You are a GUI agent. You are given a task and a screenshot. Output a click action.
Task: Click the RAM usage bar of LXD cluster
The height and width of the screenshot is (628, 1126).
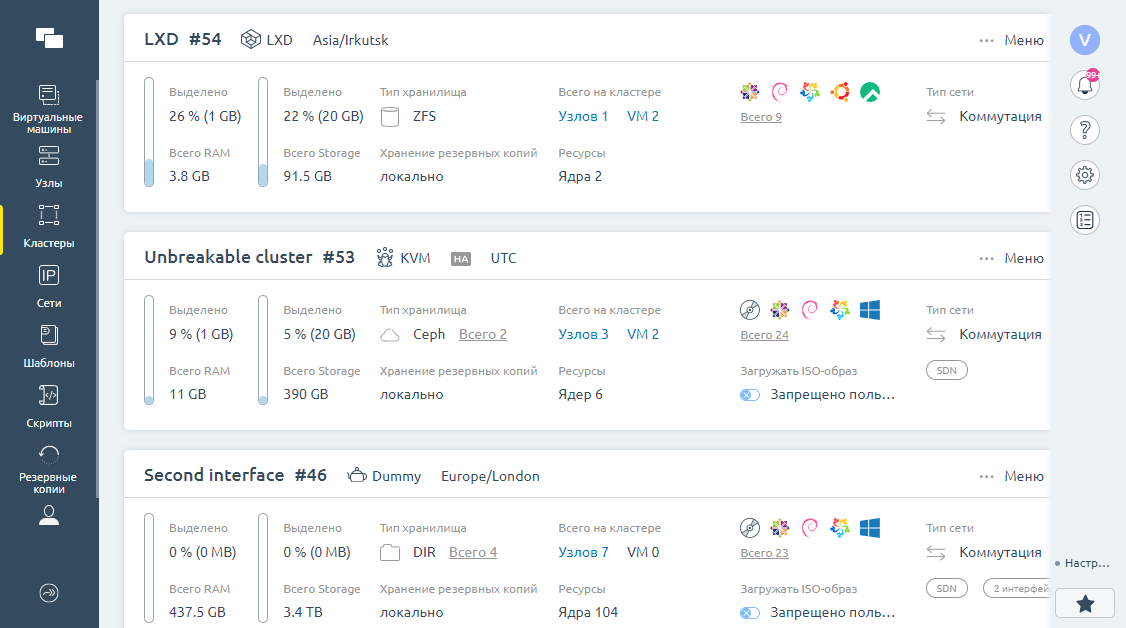(x=149, y=132)
